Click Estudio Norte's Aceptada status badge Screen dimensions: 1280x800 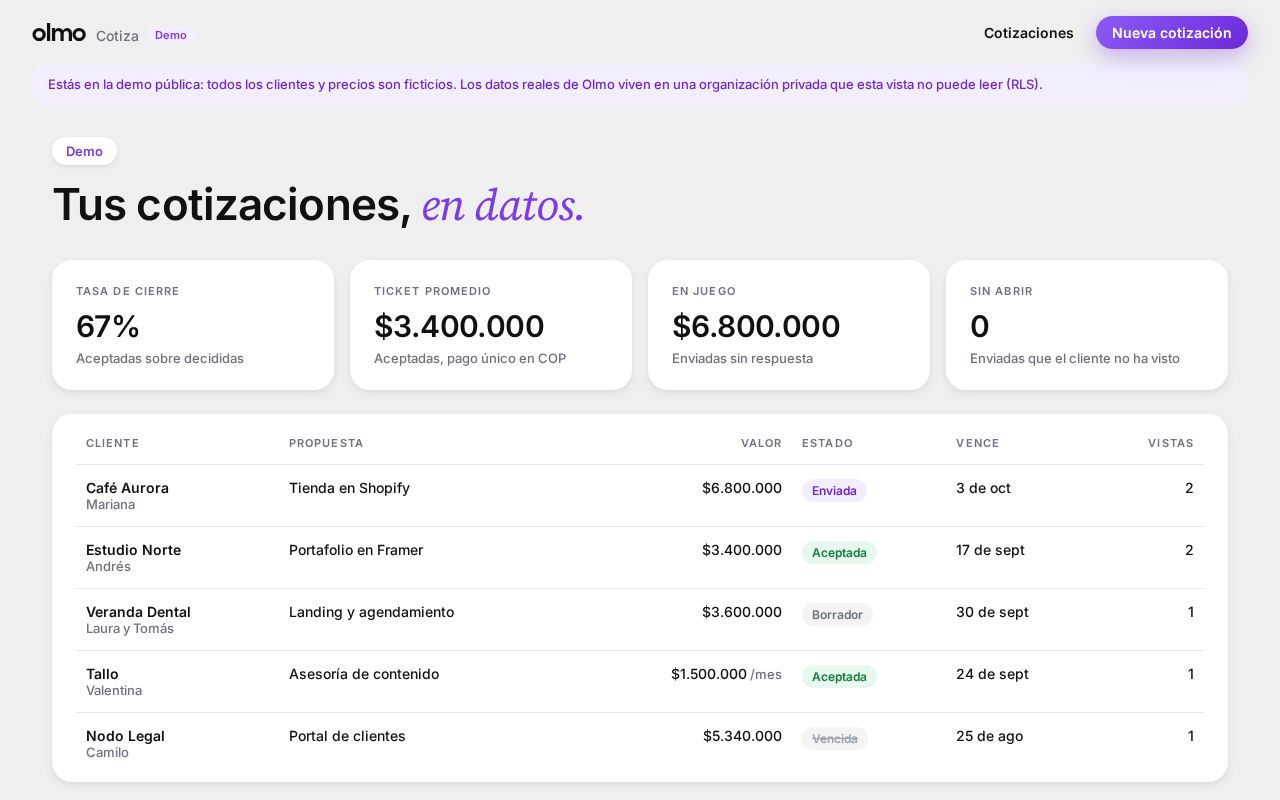839,553
